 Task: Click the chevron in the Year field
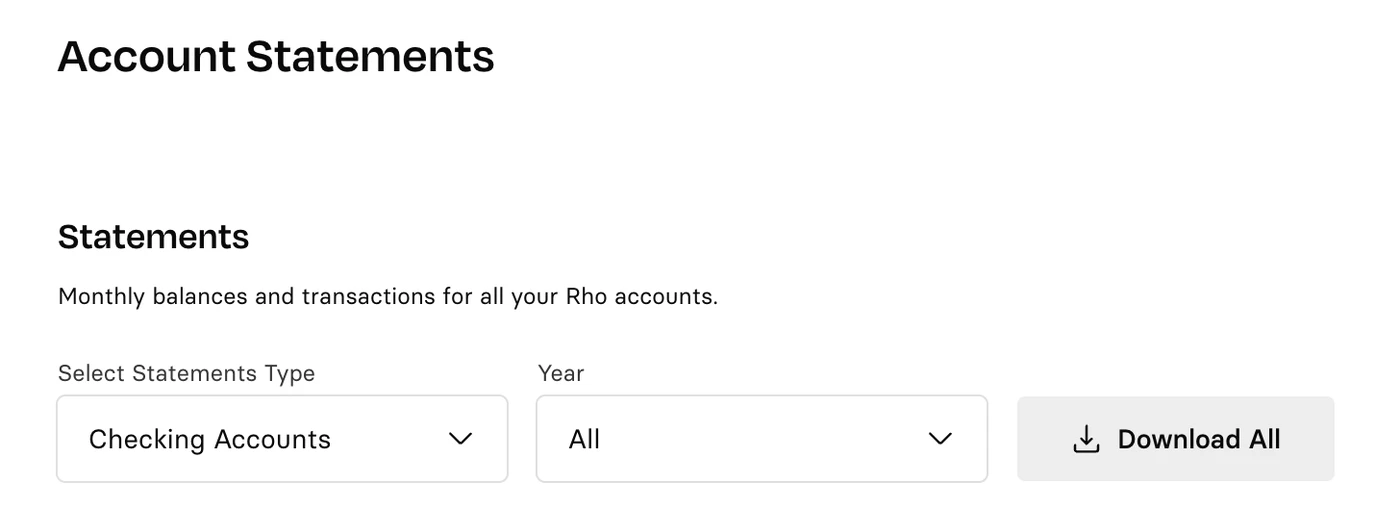pos(940,439)
